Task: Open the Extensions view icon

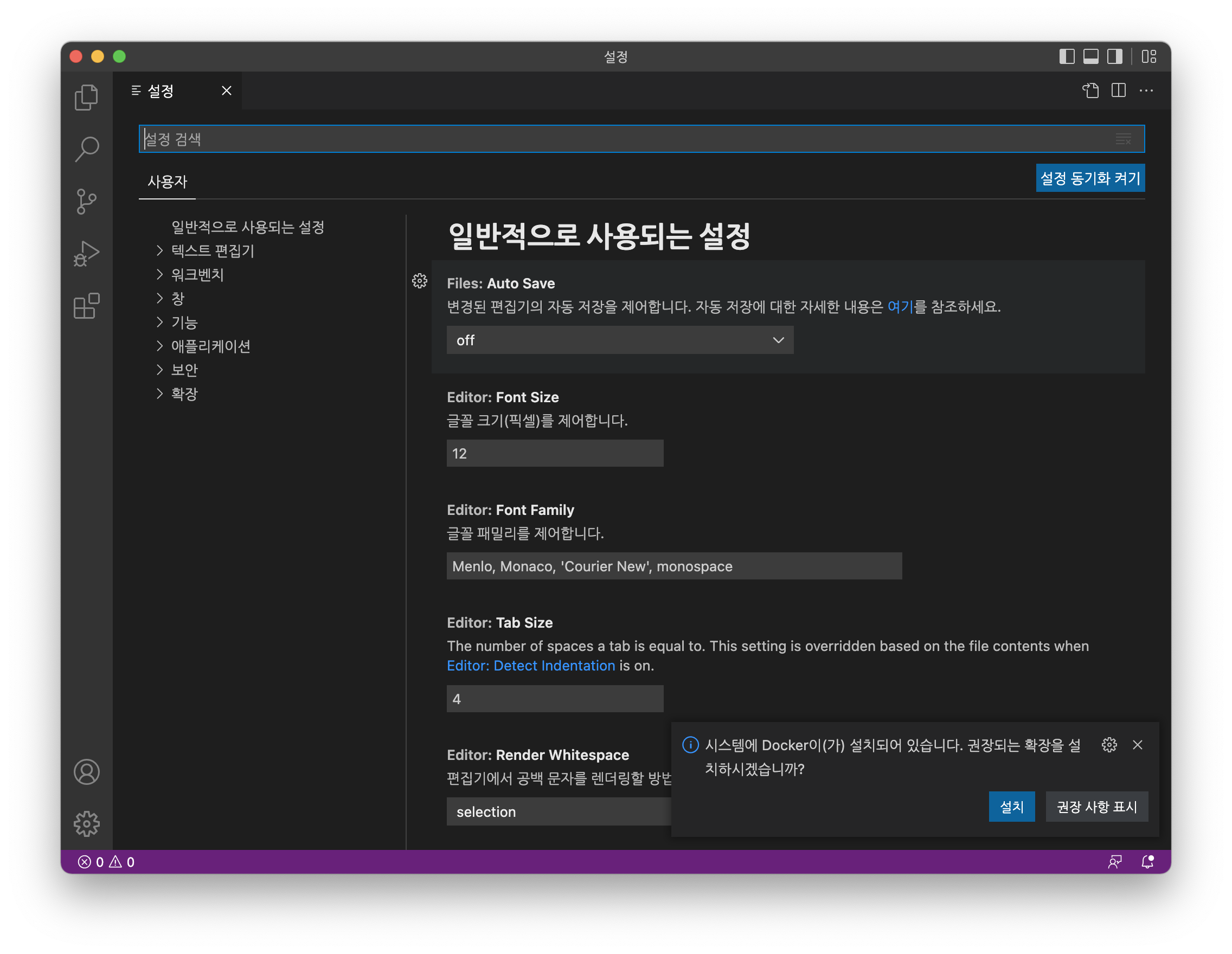Action: 86,306
